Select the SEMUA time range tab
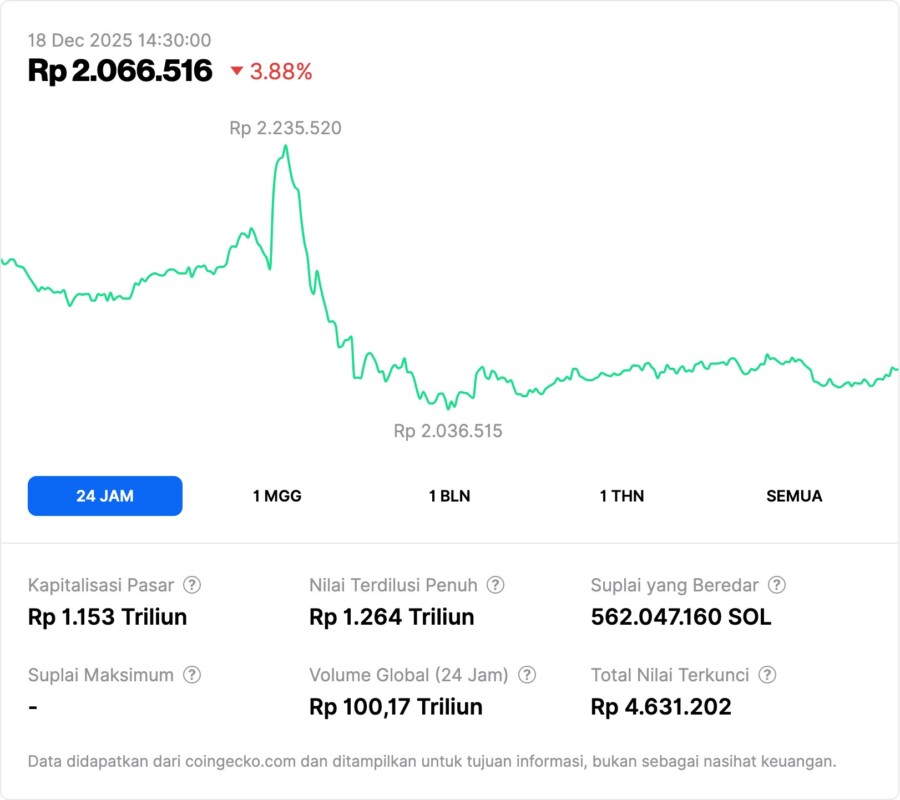This screenshot has width=900, height=800. [x=794, y=496]
